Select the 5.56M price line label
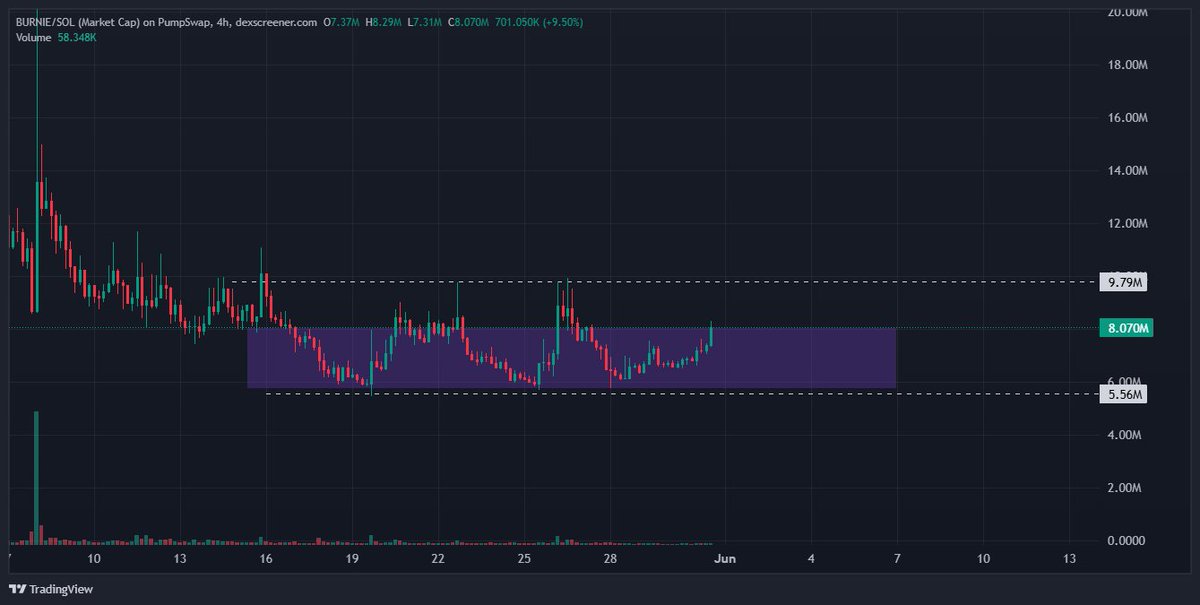 [1125, 394]
